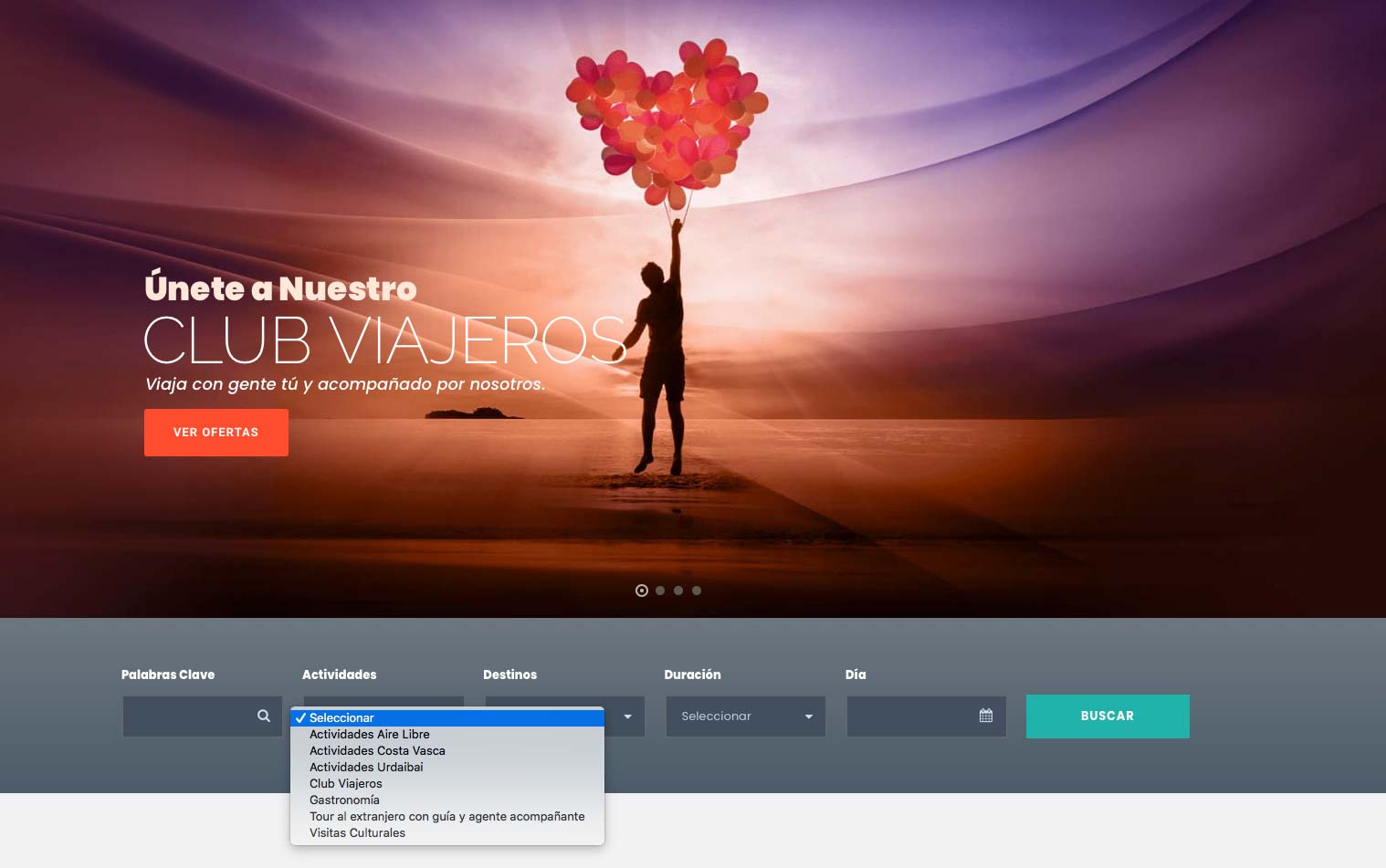Screen dimensions: 1386x868
Task: Select Gastronomía in the activities list
Action: (447, 800)
